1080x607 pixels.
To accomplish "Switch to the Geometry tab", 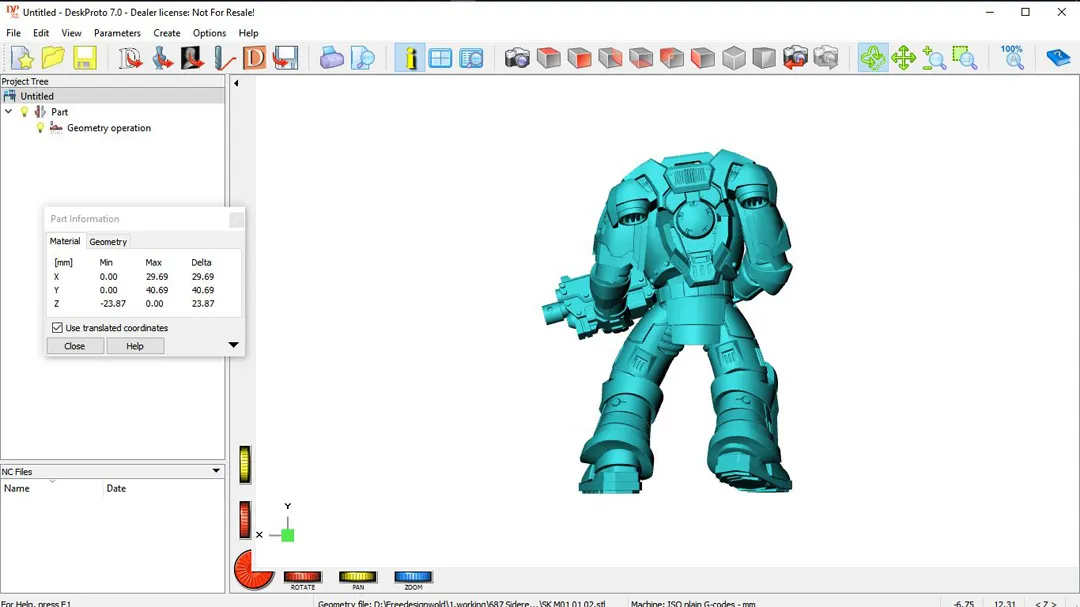I will tap(108, 242).
